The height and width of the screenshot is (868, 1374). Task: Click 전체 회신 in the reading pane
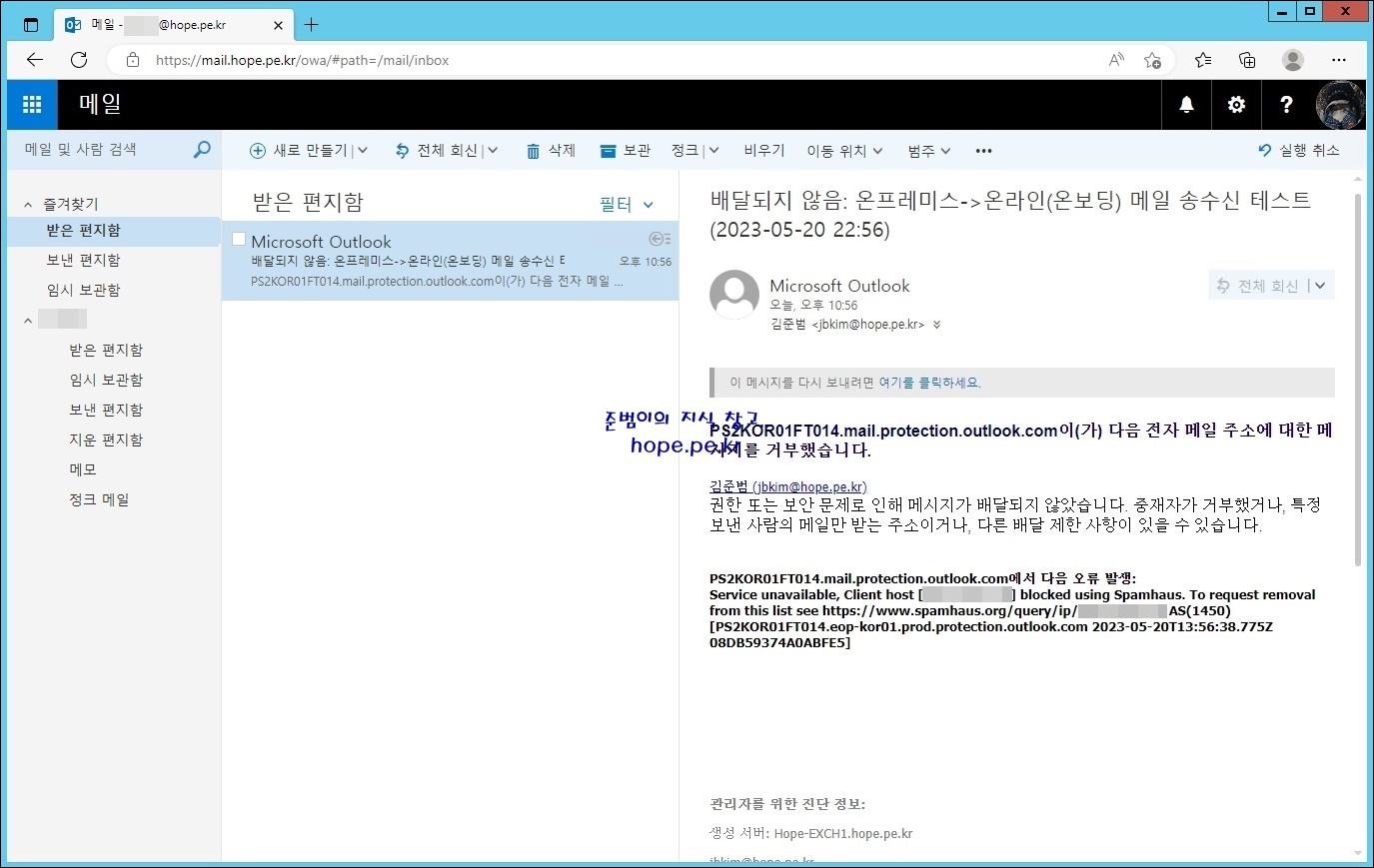[x=1257, y=286]
